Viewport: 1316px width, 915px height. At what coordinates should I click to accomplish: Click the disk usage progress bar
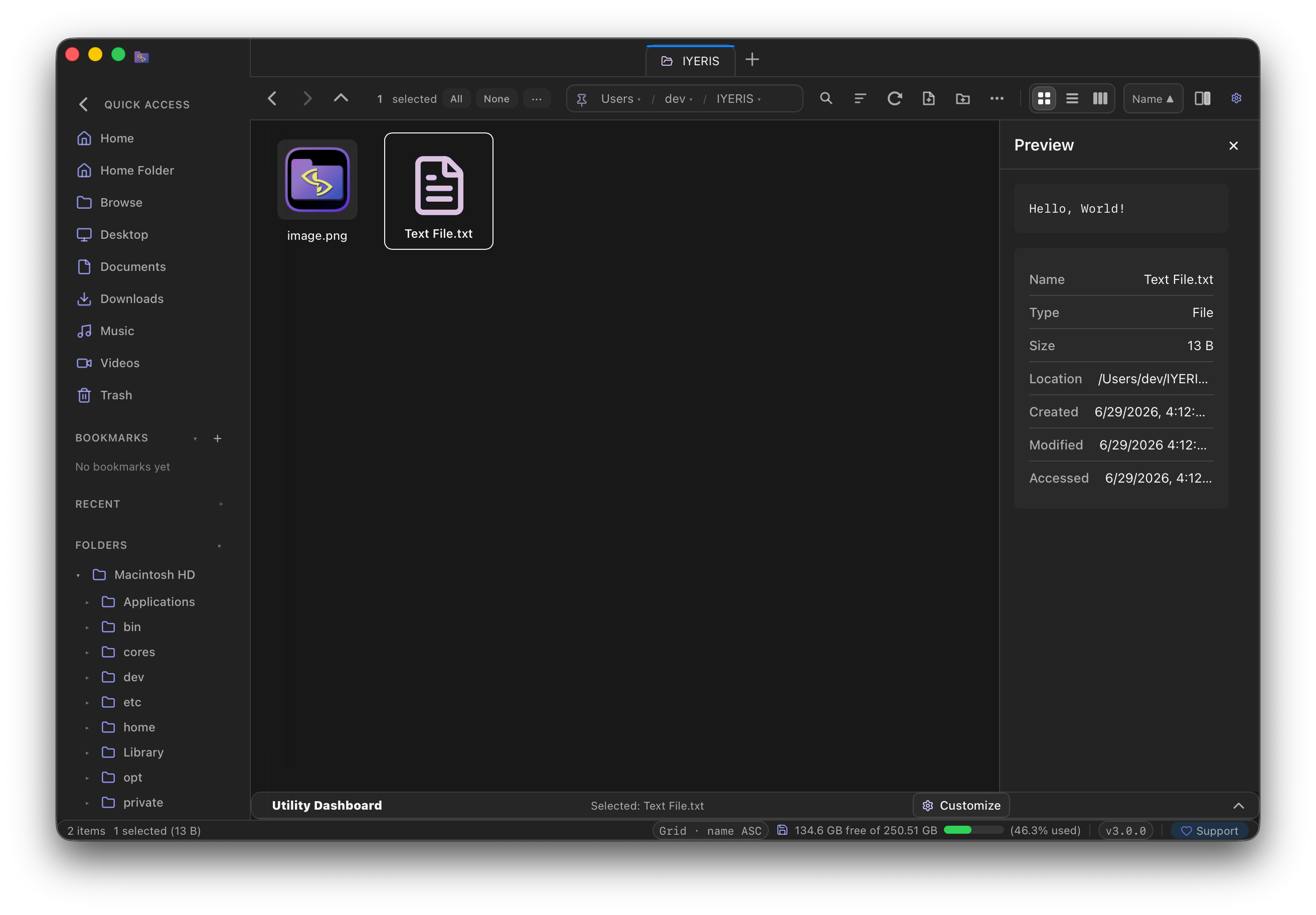pyautogui.click(x=973, y=830)
